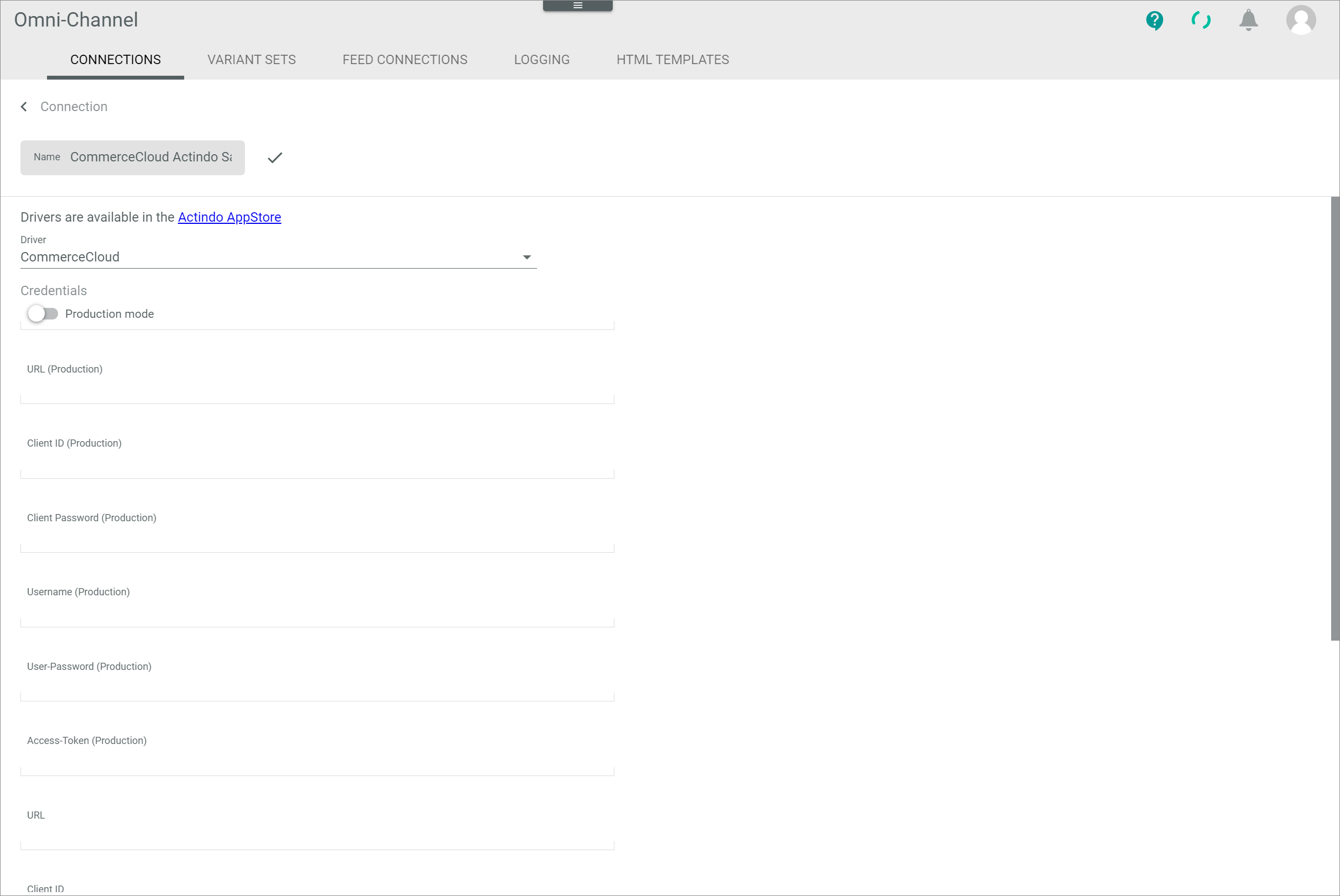Viewport: 1340px width, 896px height.
Task: Click the Client Password (Production) field
Action: (317, 530)
